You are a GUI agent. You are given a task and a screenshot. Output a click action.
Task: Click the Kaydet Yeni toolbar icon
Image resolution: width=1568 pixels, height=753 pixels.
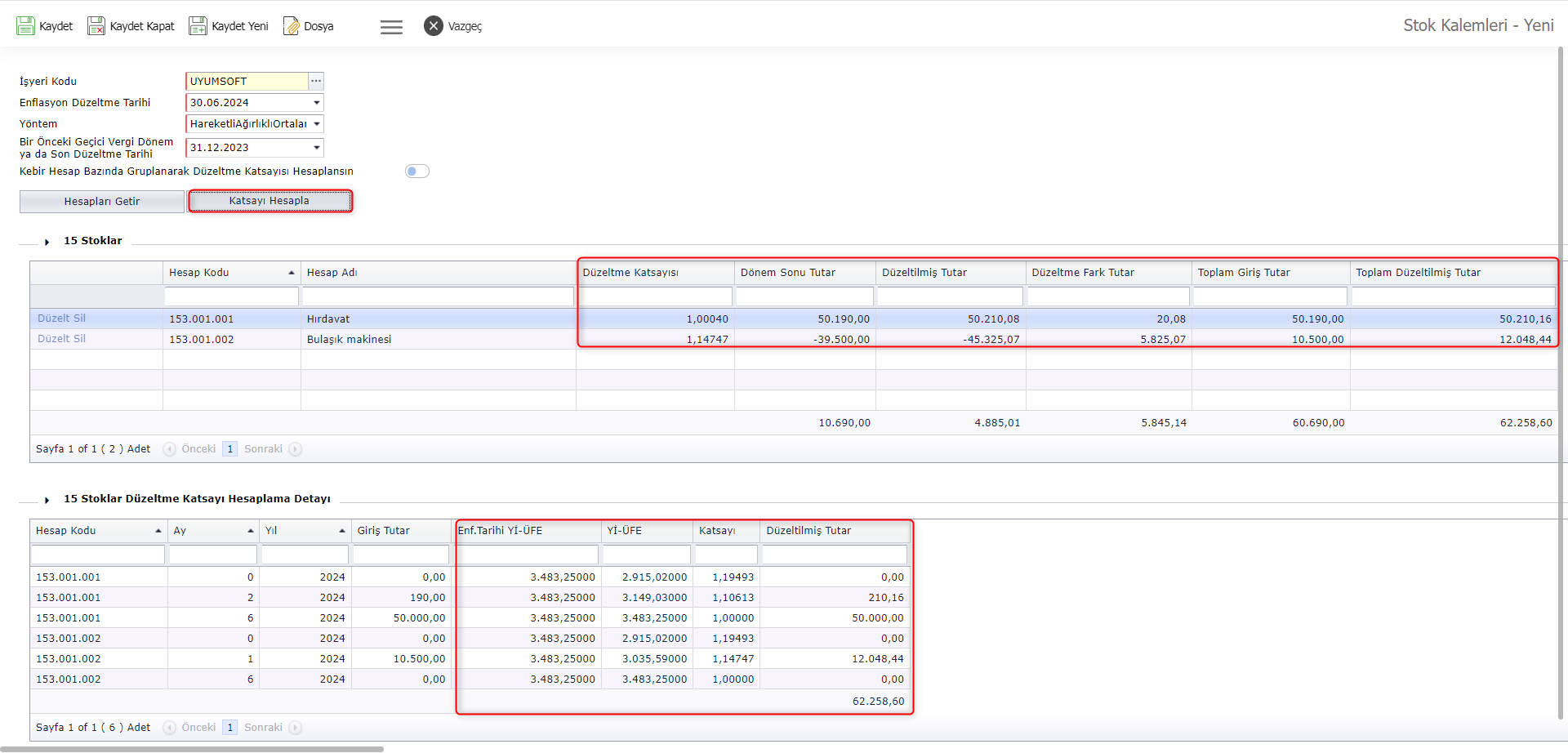point(198,26)
